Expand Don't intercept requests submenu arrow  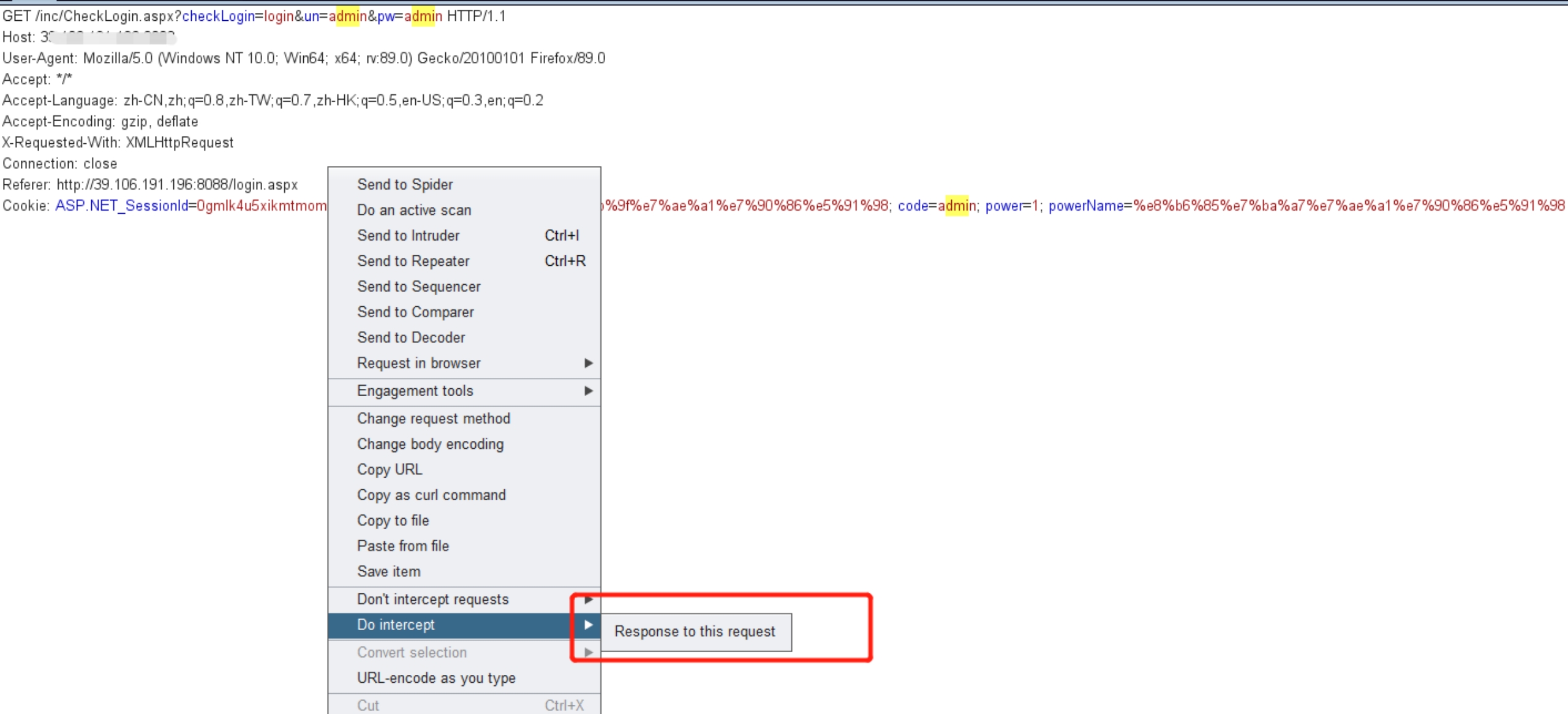click(588, 599)
